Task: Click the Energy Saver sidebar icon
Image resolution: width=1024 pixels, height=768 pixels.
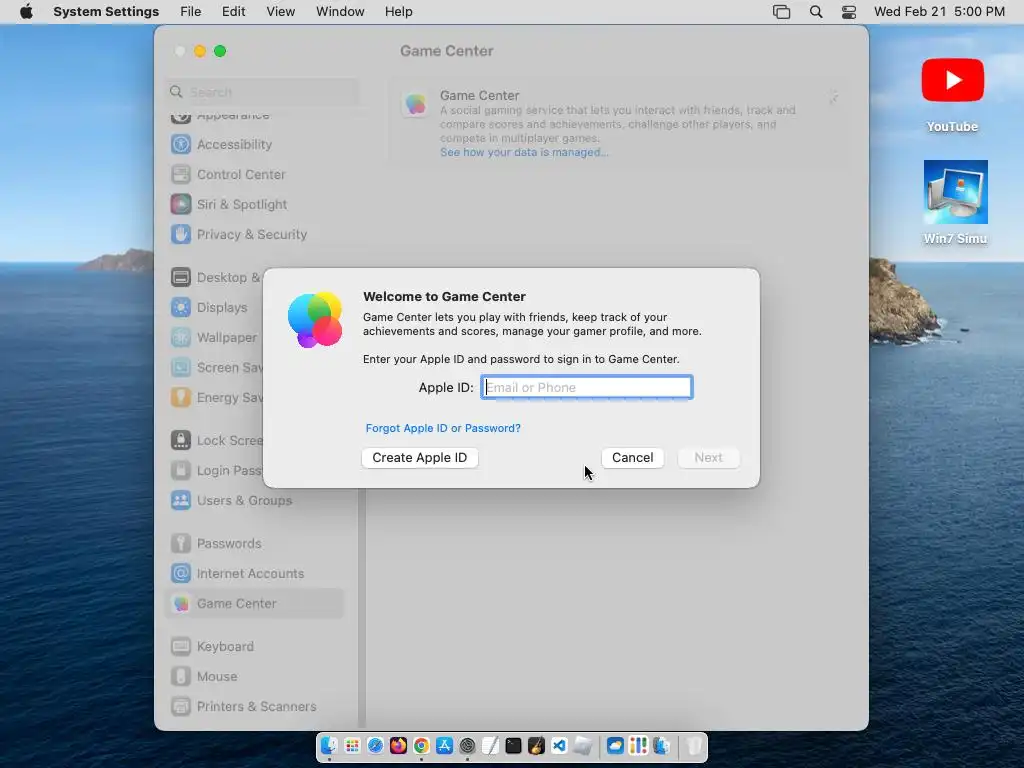Action: pyautogui.click(x=181, y=398)
